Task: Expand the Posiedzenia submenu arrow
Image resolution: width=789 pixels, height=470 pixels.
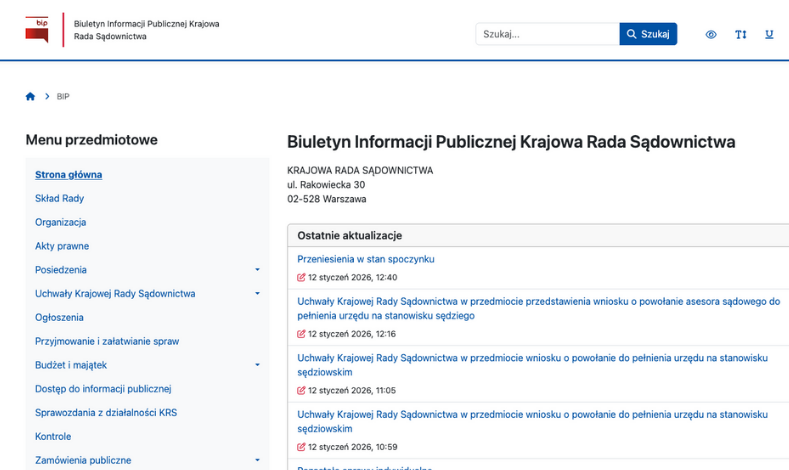Action: [x=257, y=270]
